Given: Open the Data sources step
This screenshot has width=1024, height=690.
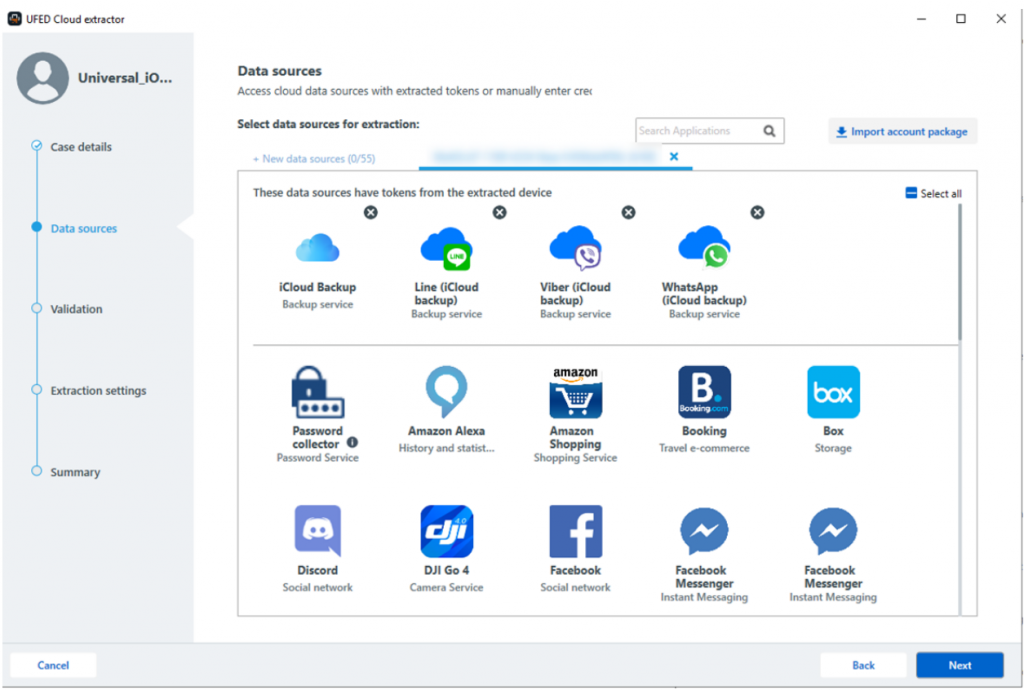Looking at the screenshot, I should (x=84, y=228).
